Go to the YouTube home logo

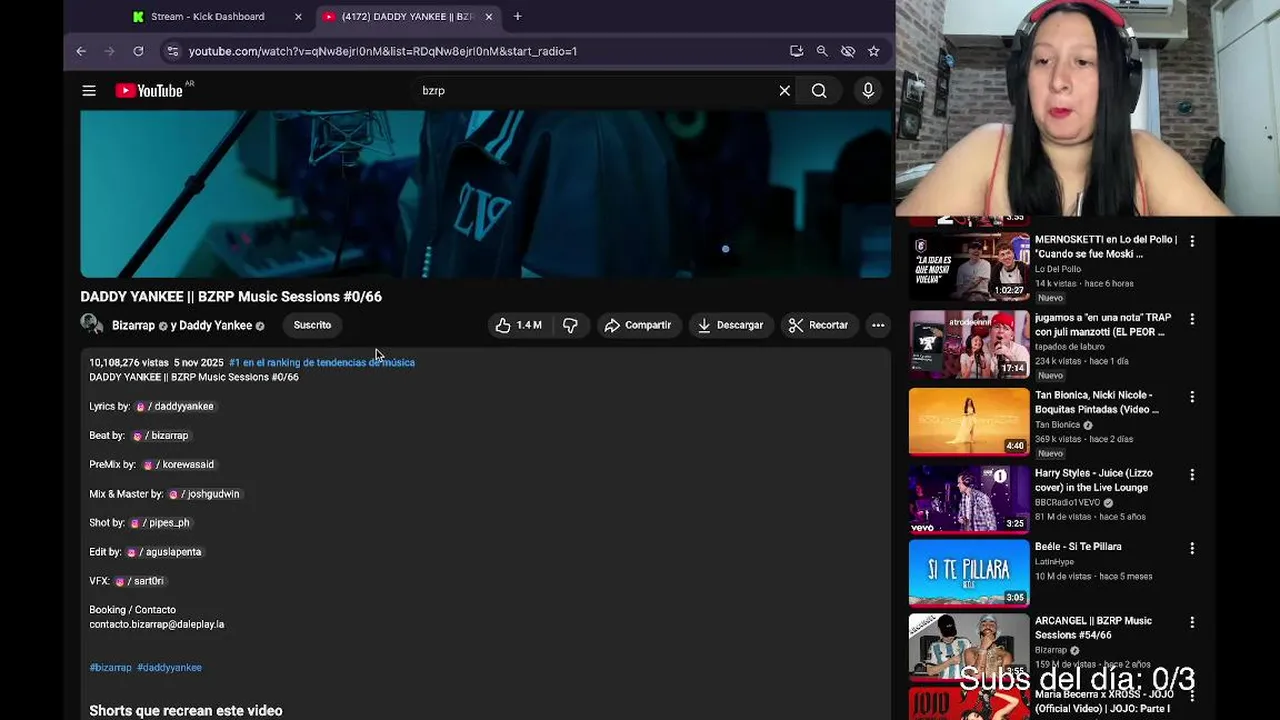(149, 91)
